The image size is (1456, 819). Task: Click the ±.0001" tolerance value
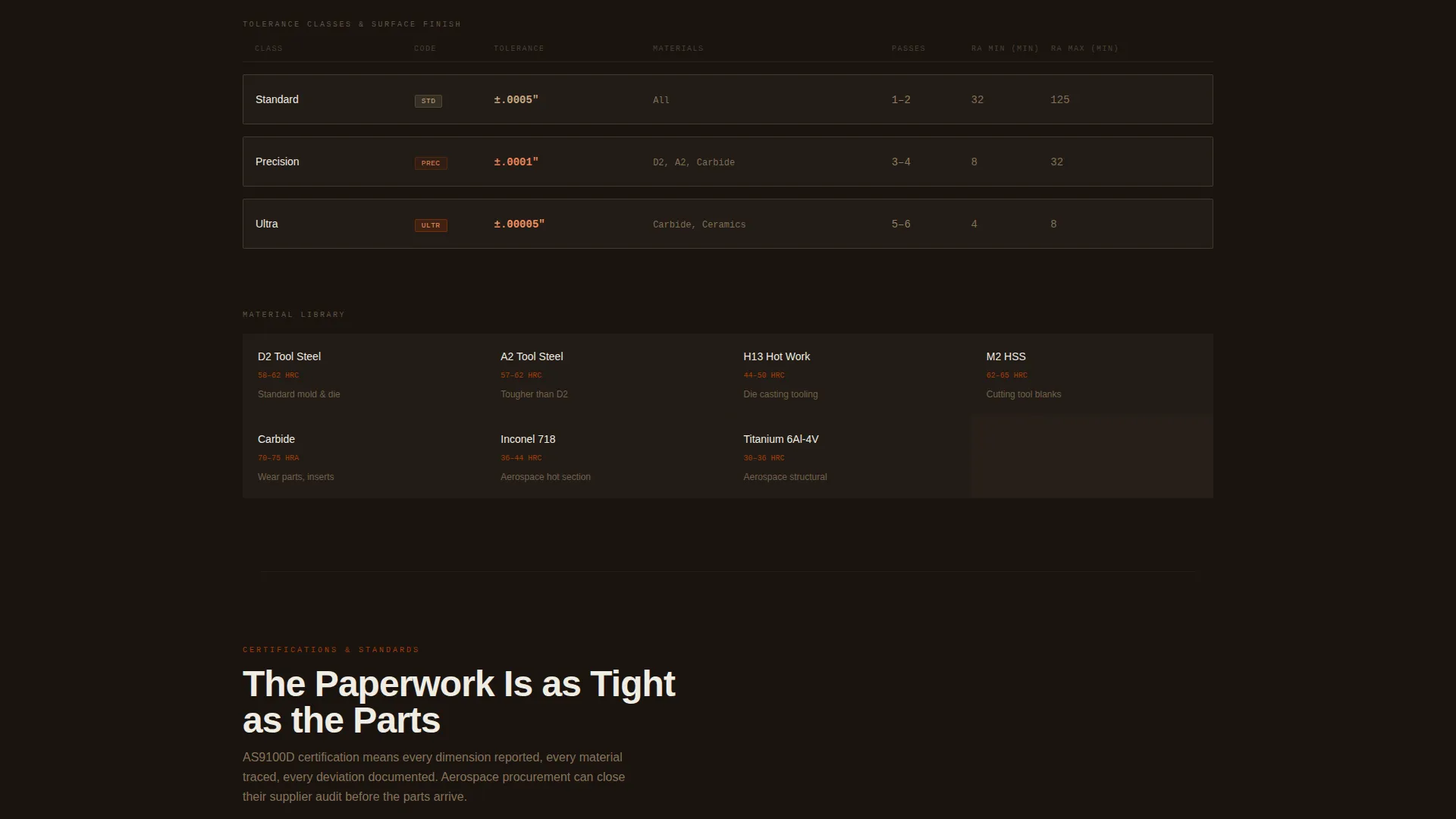tap(516, 162)
